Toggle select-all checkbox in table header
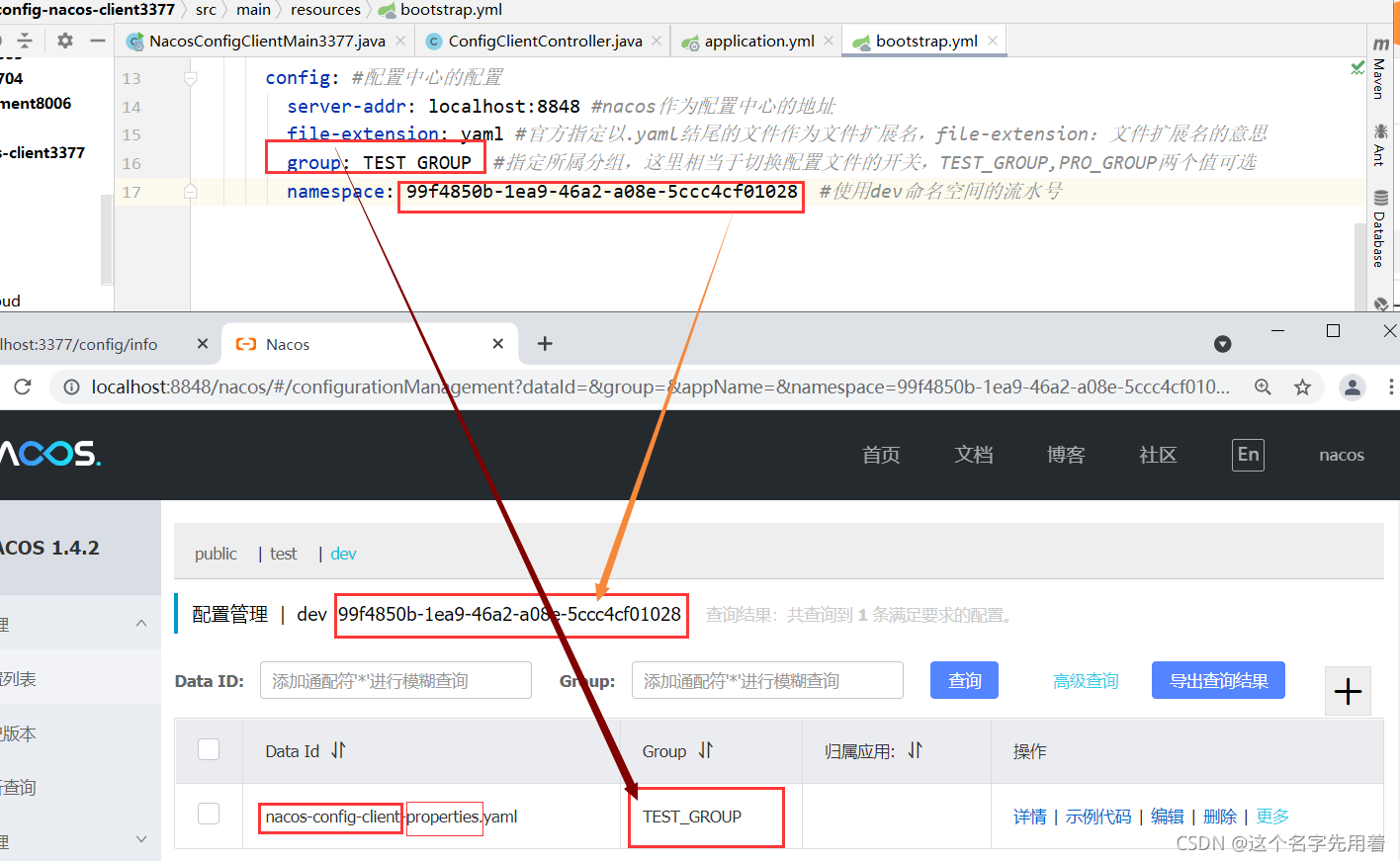This screenshot has height=861, width=1400. coord(209,749)
